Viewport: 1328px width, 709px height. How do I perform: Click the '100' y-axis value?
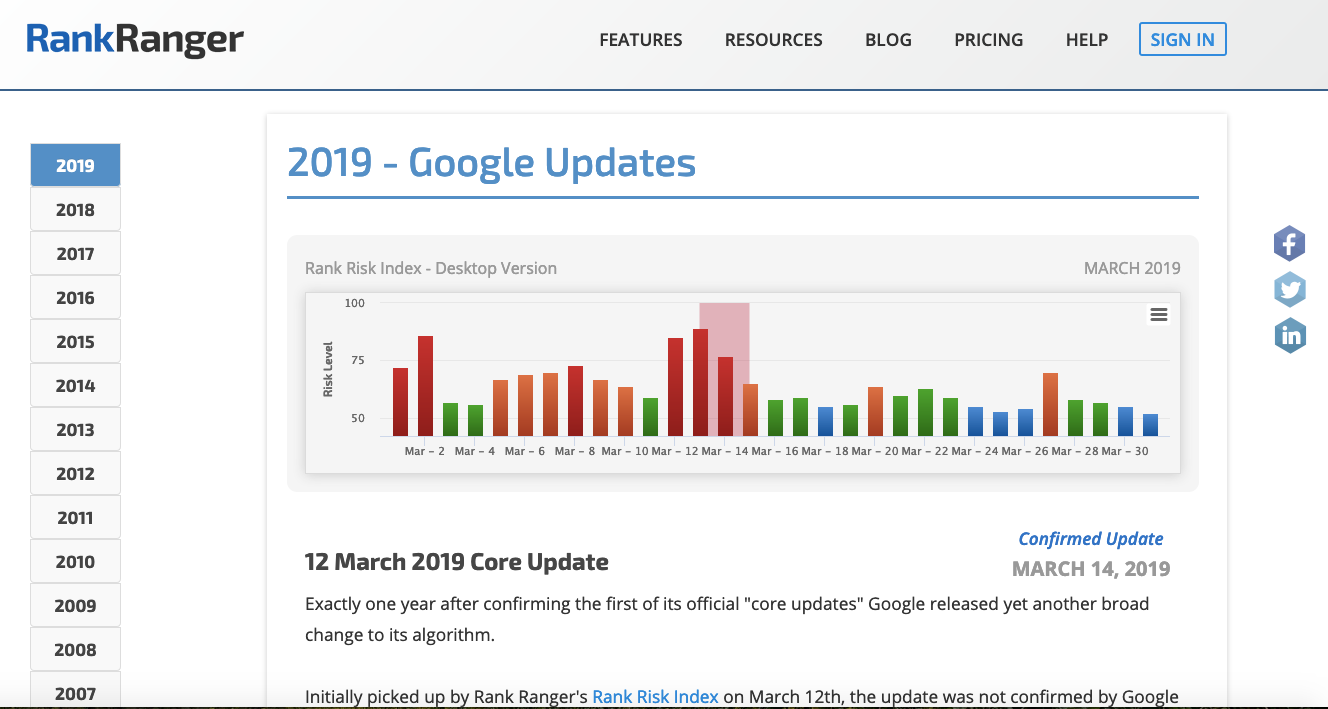pyautogui.click(x=355, y=303)
